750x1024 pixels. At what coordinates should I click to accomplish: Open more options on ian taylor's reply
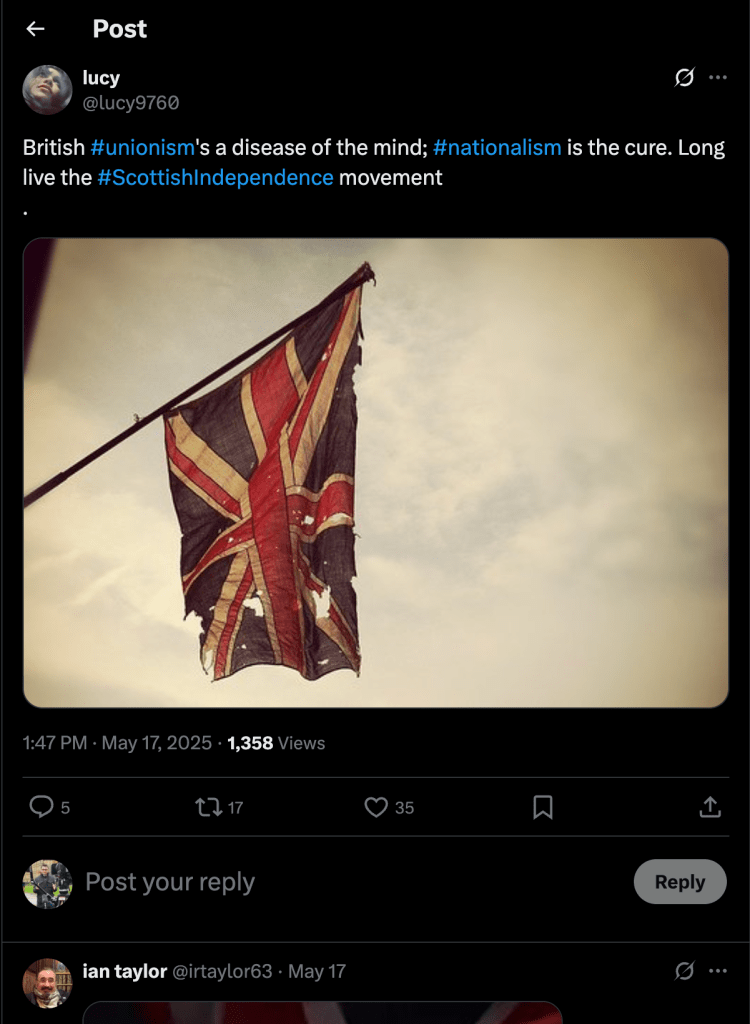pyautogui.click(x=717, y=971)
